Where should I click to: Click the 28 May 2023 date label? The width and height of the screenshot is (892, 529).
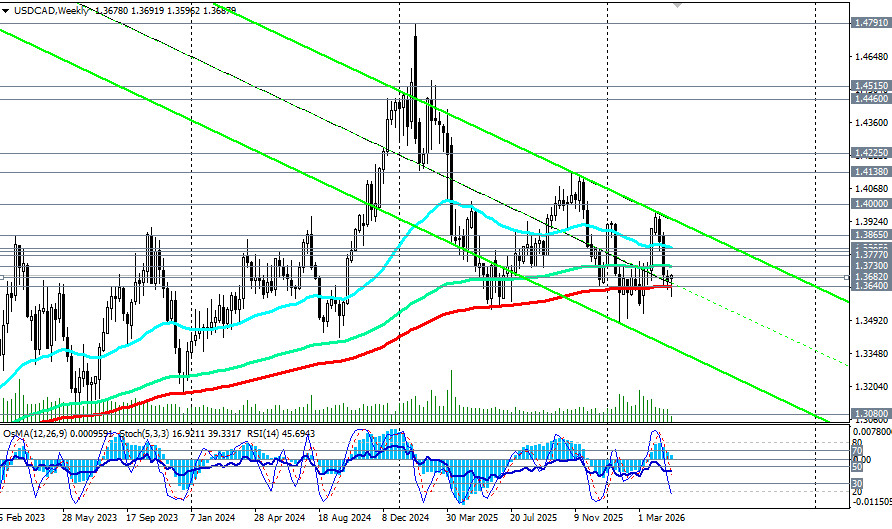pyautogui.click(x=89, y=518)
